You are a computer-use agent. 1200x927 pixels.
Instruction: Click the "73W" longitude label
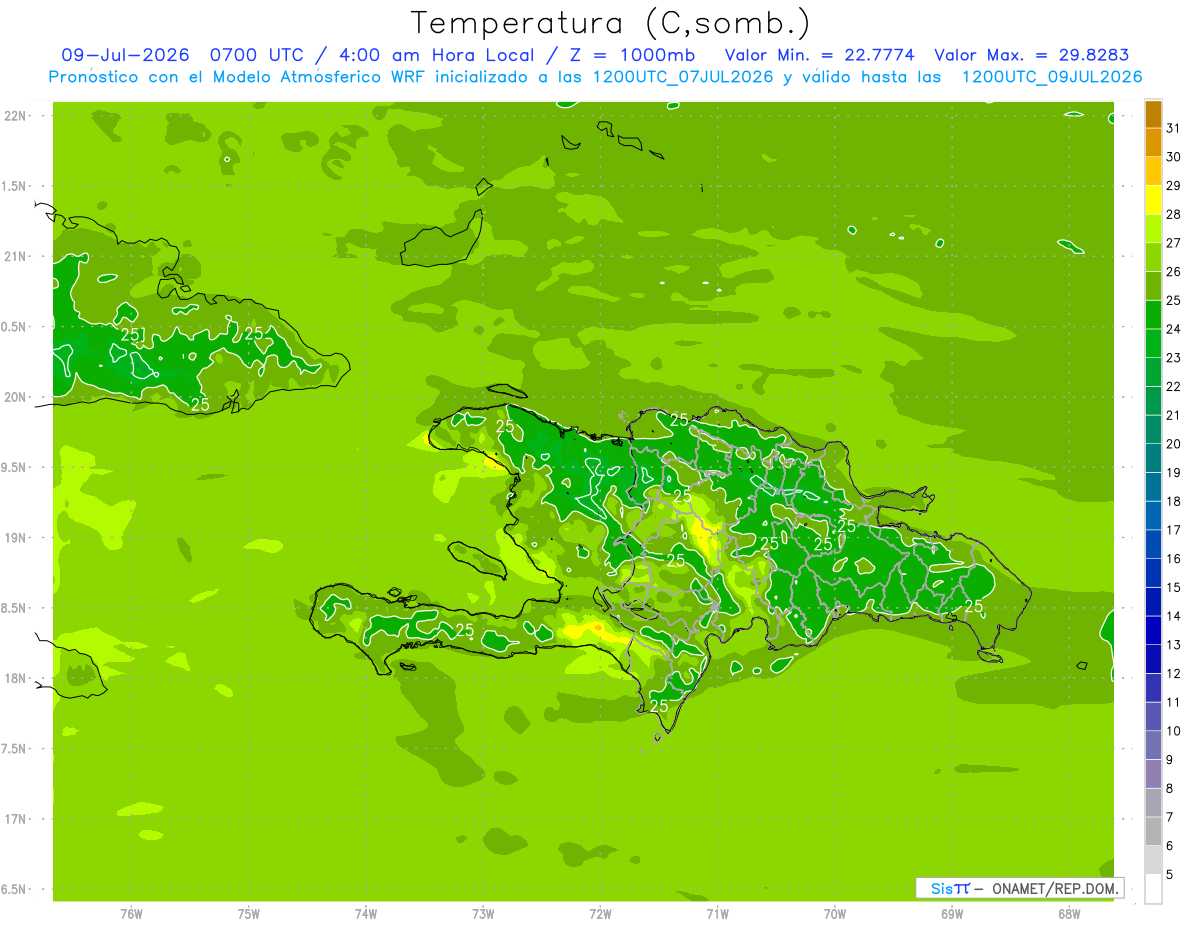click(x=483, y=914)
